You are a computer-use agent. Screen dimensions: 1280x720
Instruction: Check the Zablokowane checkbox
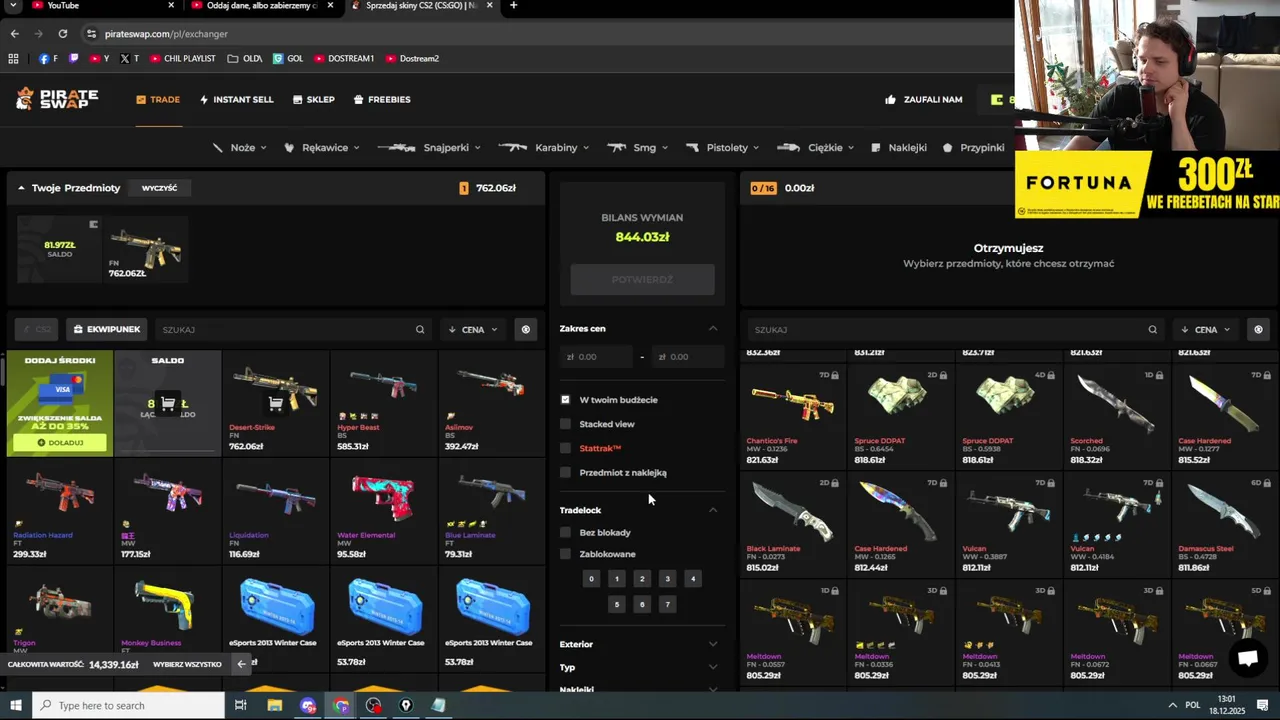pos(565,554)
